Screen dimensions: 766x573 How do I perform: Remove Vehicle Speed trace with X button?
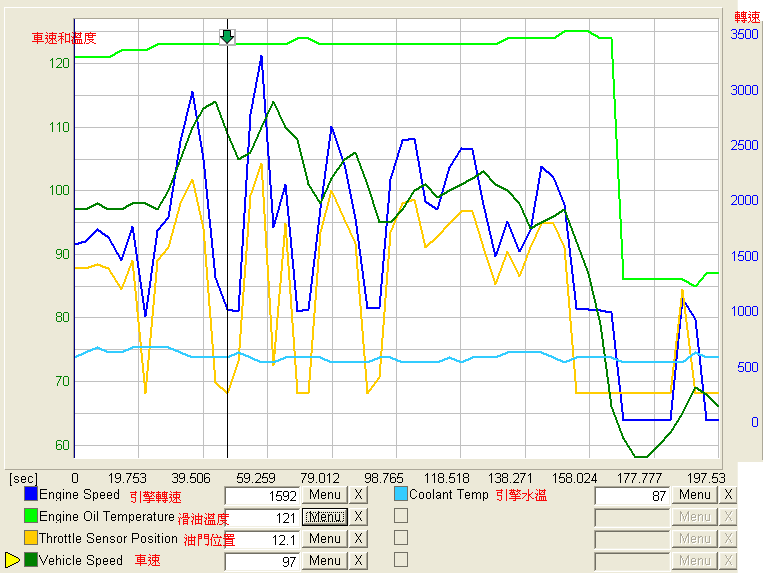358,561
